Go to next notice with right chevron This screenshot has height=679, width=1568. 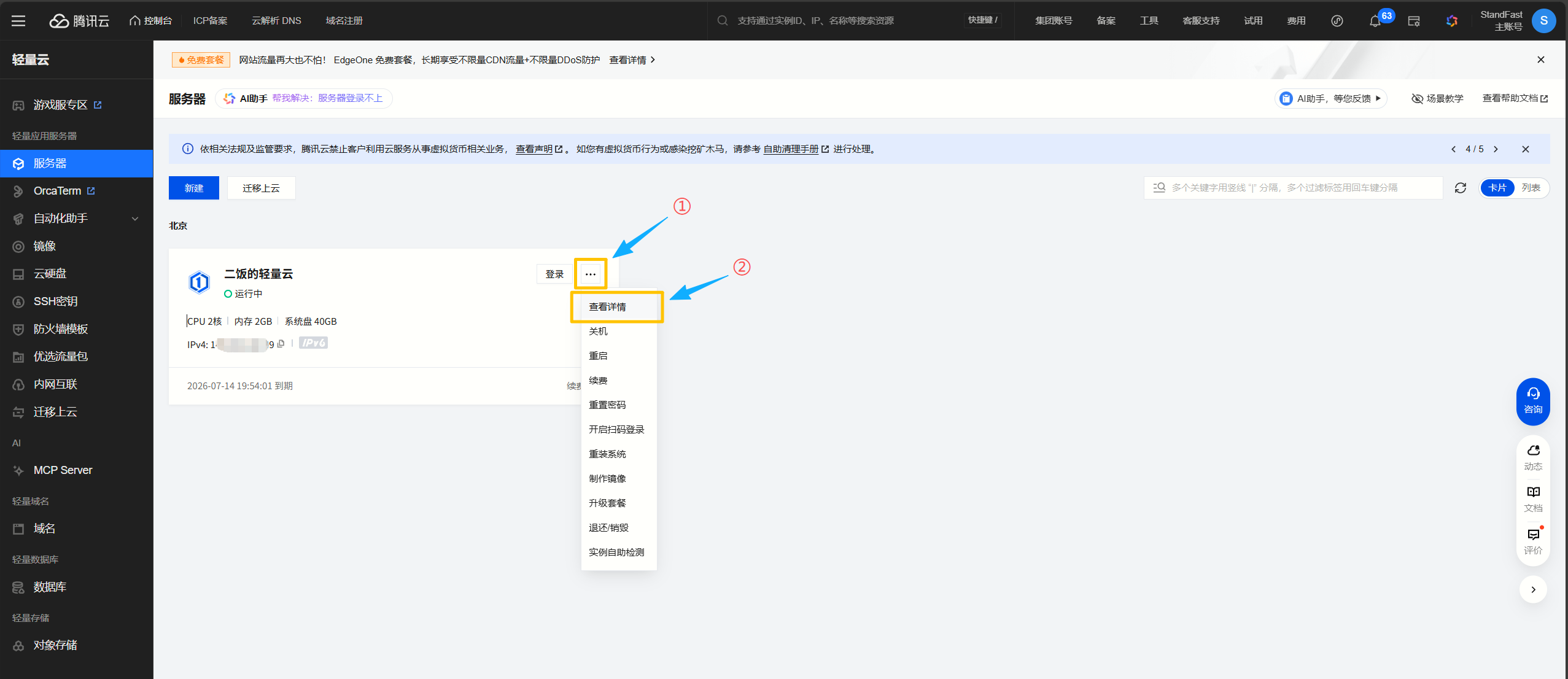1496,149
